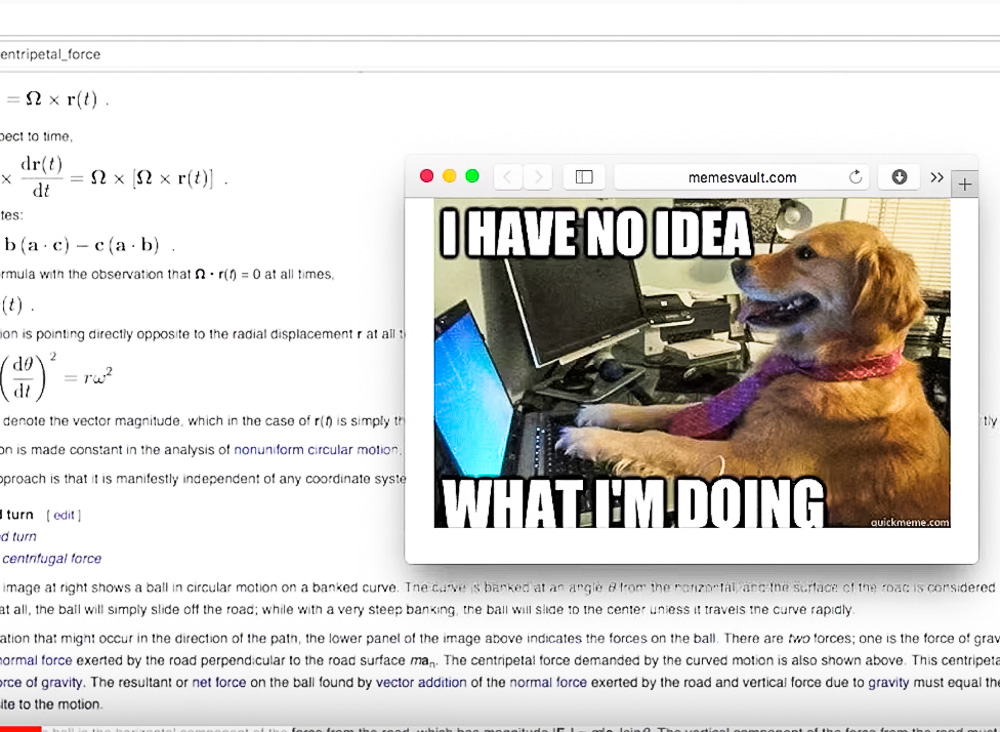The height and width of the screenshot is (732, 1000).
Task: Open the 'net force' link
Action: pyautogui.click(x=215, y=682)
